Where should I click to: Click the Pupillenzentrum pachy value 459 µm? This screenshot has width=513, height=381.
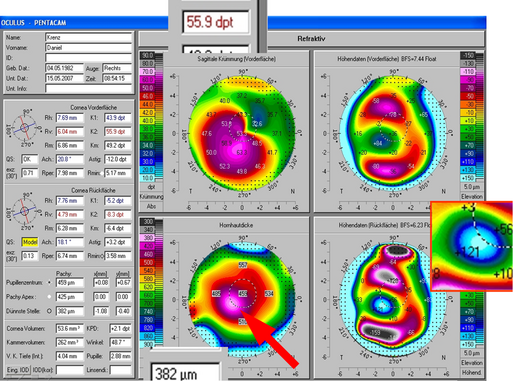70,283
